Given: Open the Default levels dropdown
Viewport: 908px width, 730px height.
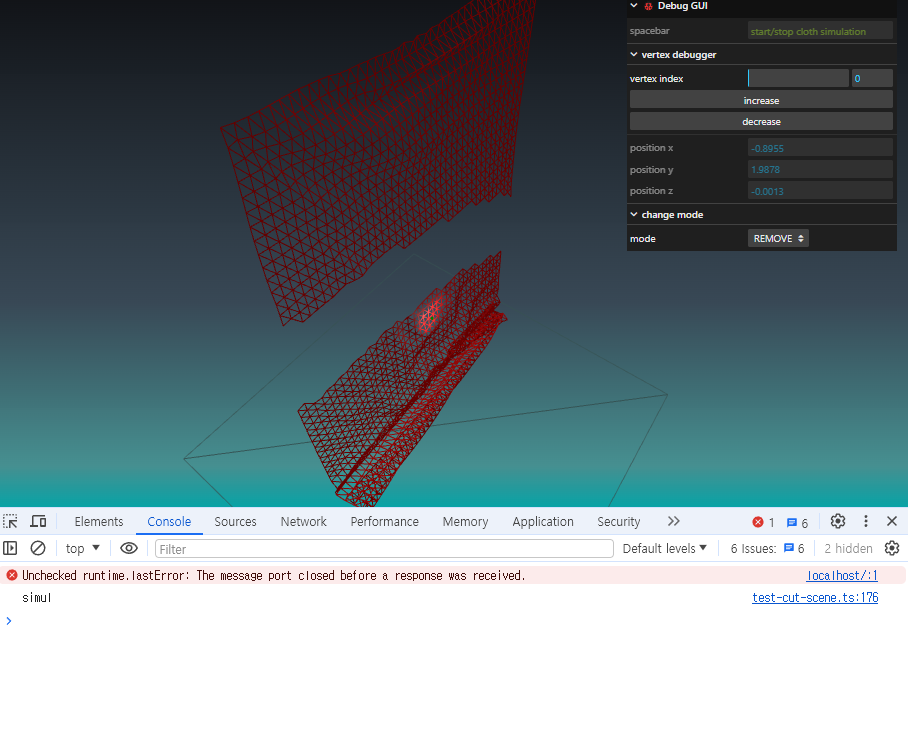Looking at the screenshot, I should point(664,548).
